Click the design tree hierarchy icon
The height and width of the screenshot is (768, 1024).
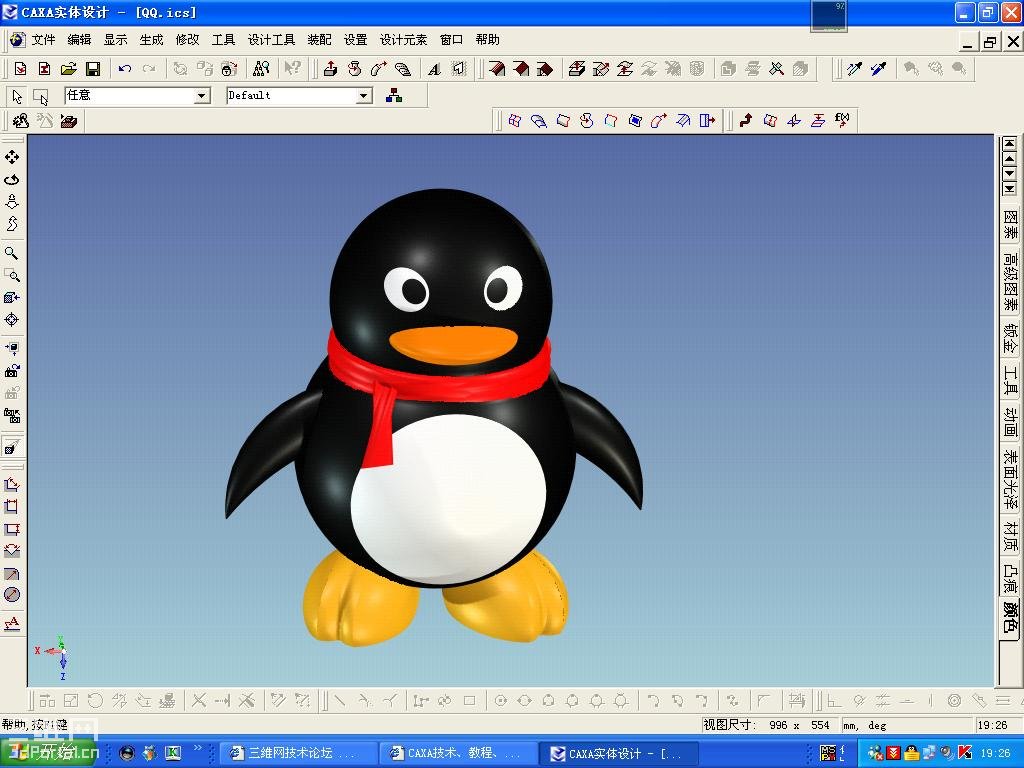(x=394, y=96)
